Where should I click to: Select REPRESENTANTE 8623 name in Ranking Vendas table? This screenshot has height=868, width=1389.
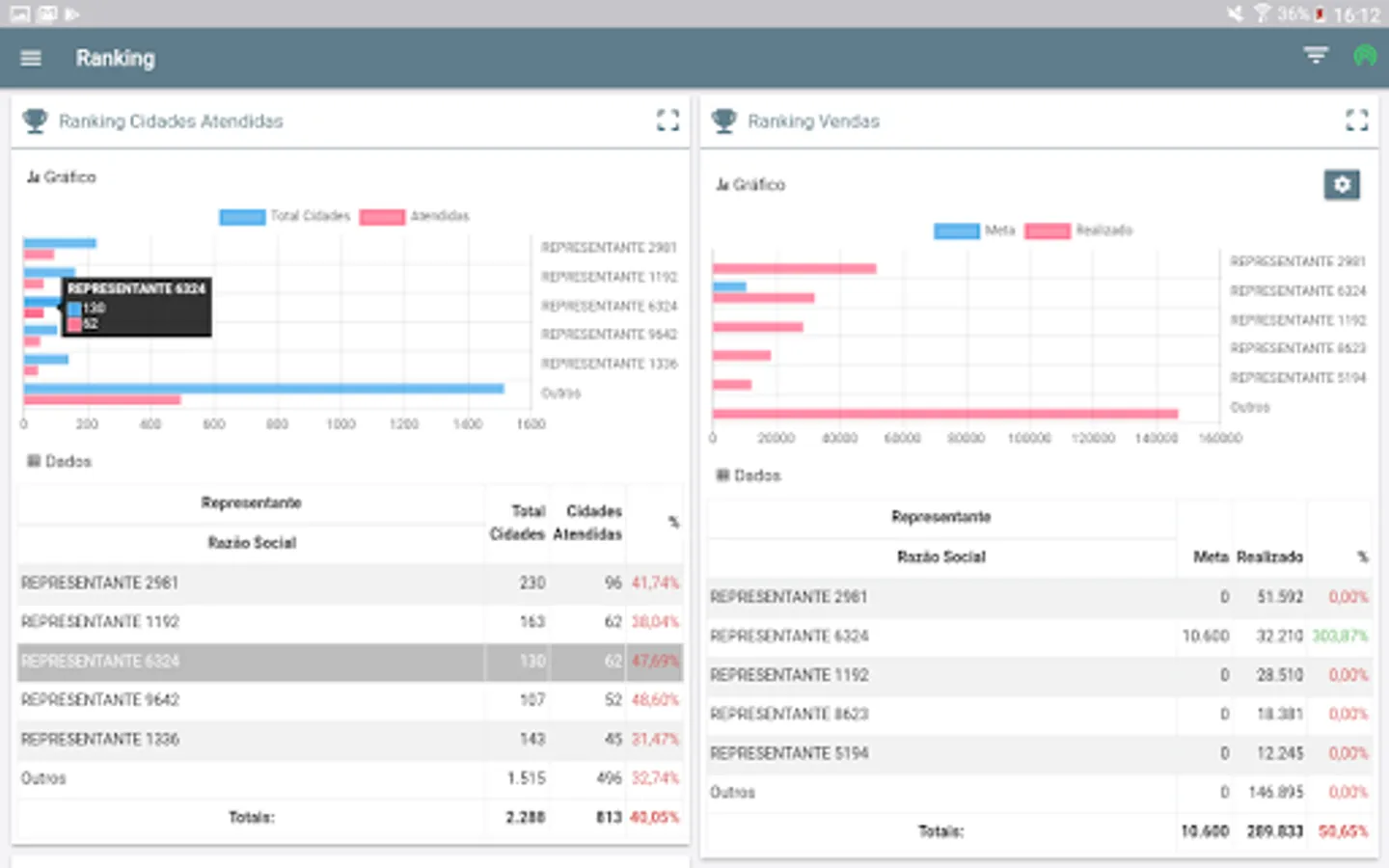[x=789, y=715]
